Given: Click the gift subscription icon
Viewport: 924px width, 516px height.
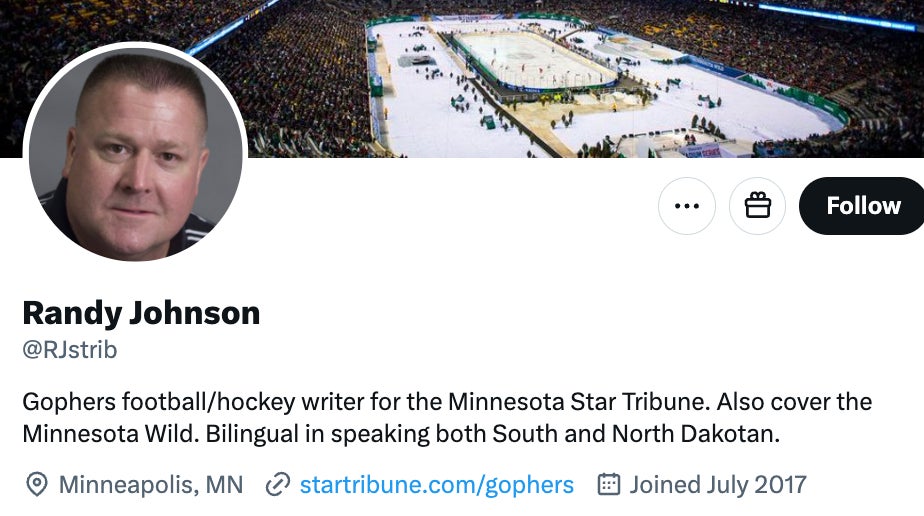Looking at the screenshot, I should point(757,206).
